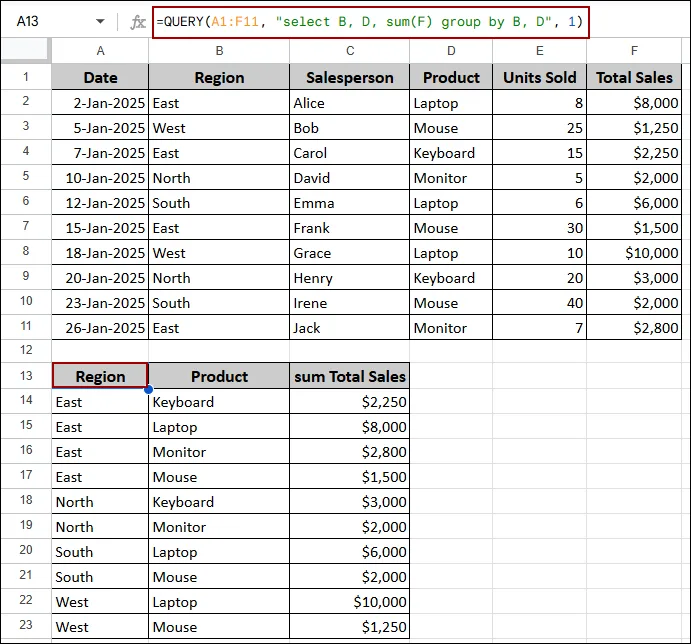
Task: Click Keyboard in source row 9
Action: [451, 278]
